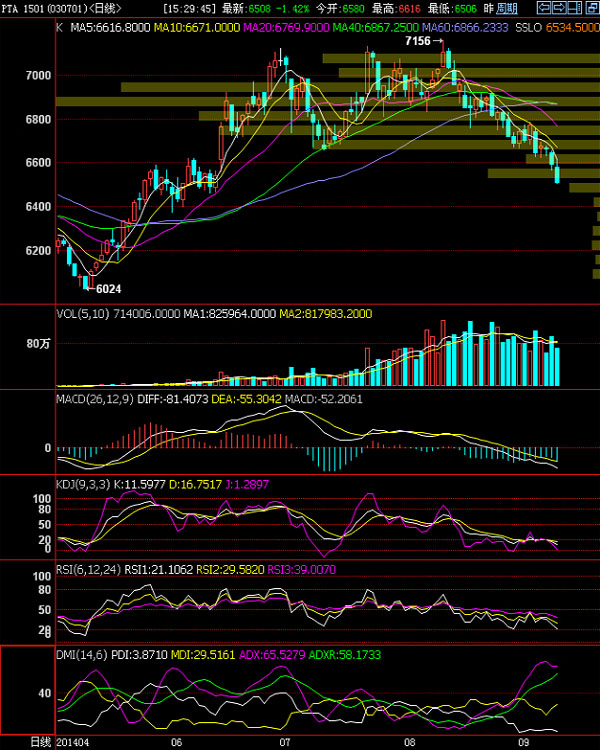Click the -1.42% change value
The width and height of the screenshot is (600, 750).
pos(293,9)
